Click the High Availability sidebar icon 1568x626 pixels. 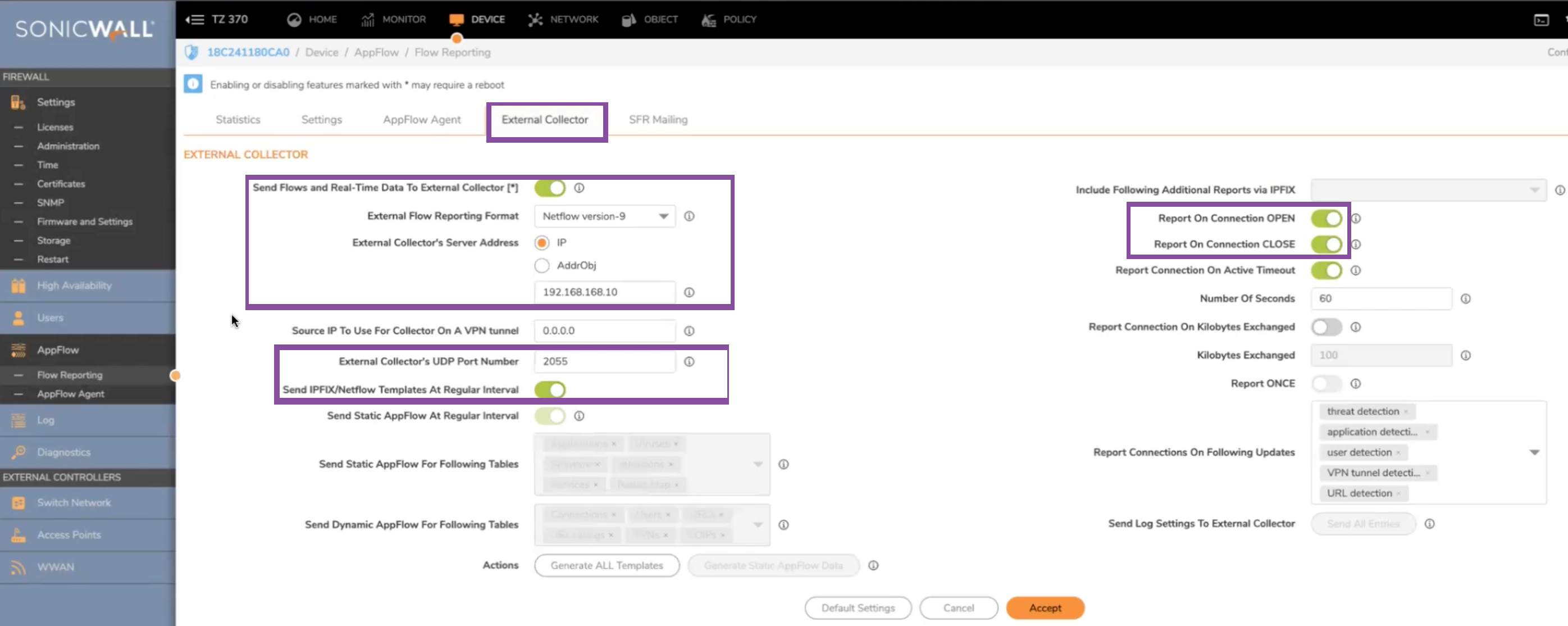click(19, 285)
